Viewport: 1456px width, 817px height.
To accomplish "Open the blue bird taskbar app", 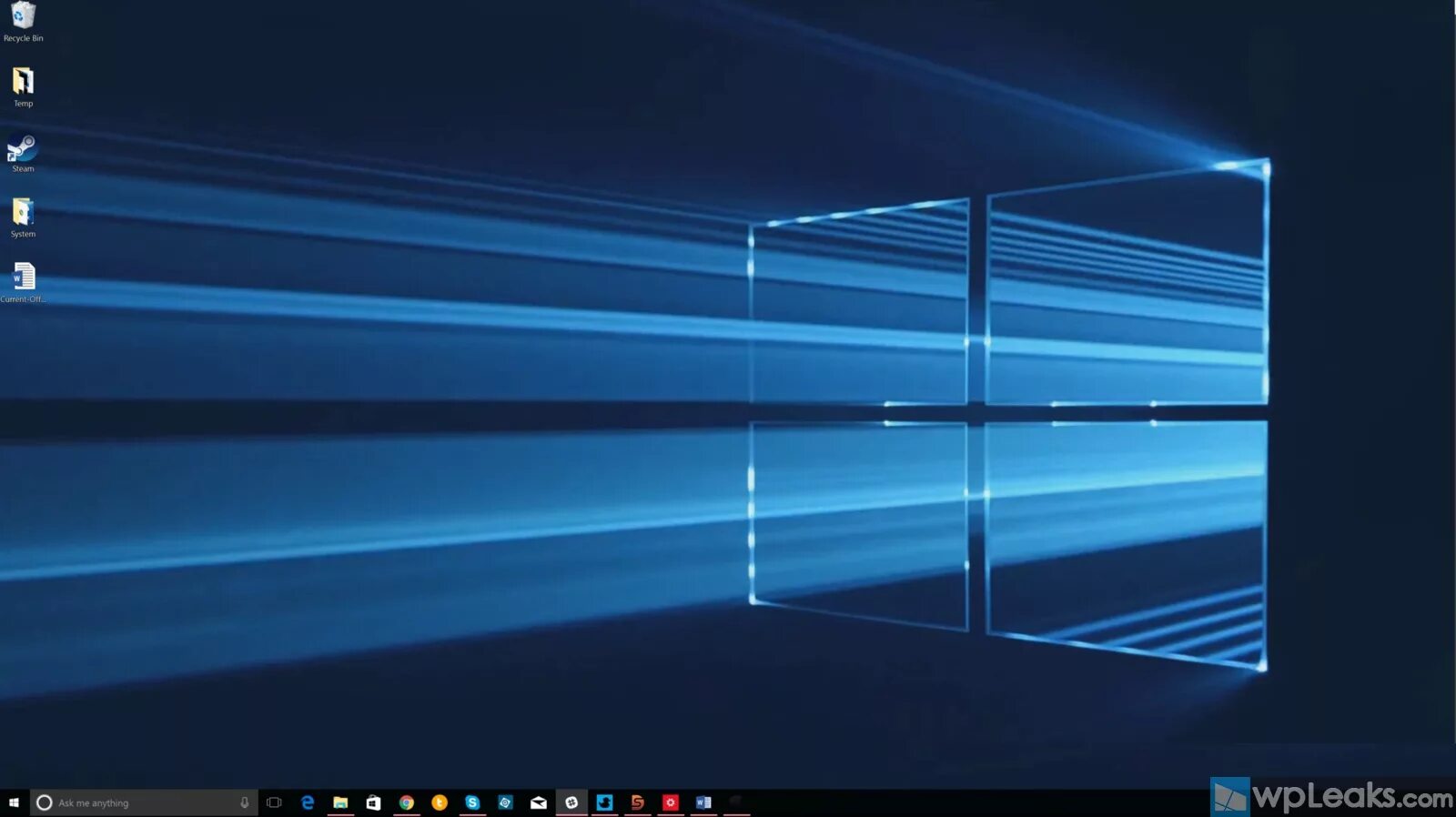I will tap(604, 802).
